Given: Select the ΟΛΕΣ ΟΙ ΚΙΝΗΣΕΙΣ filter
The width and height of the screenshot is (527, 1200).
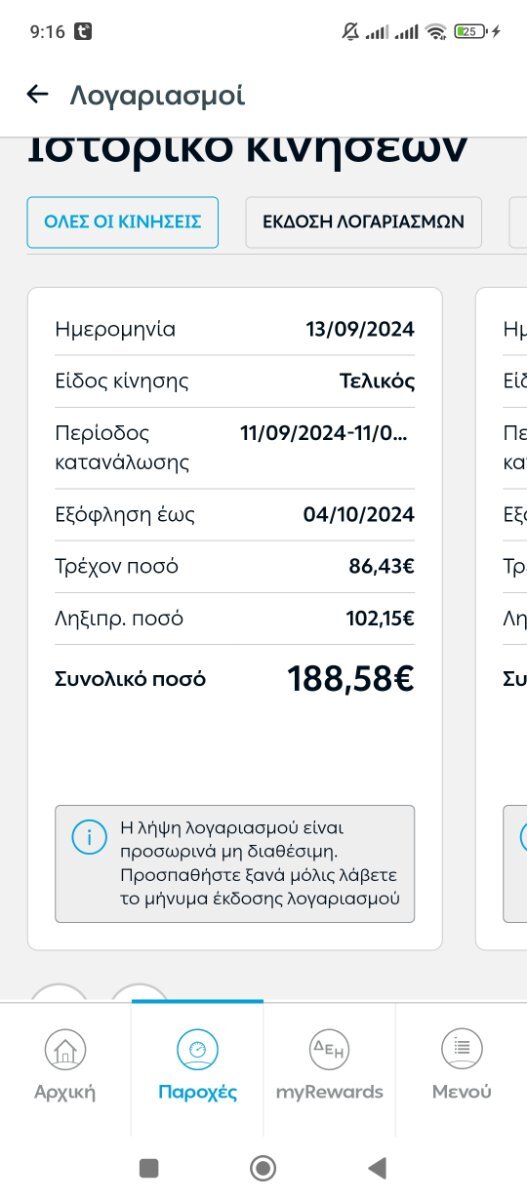Looking at the screenshot, I should 122,222.
